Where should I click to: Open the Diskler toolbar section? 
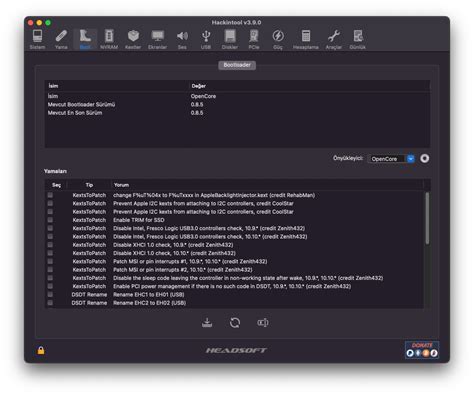[x=230, y=39]
